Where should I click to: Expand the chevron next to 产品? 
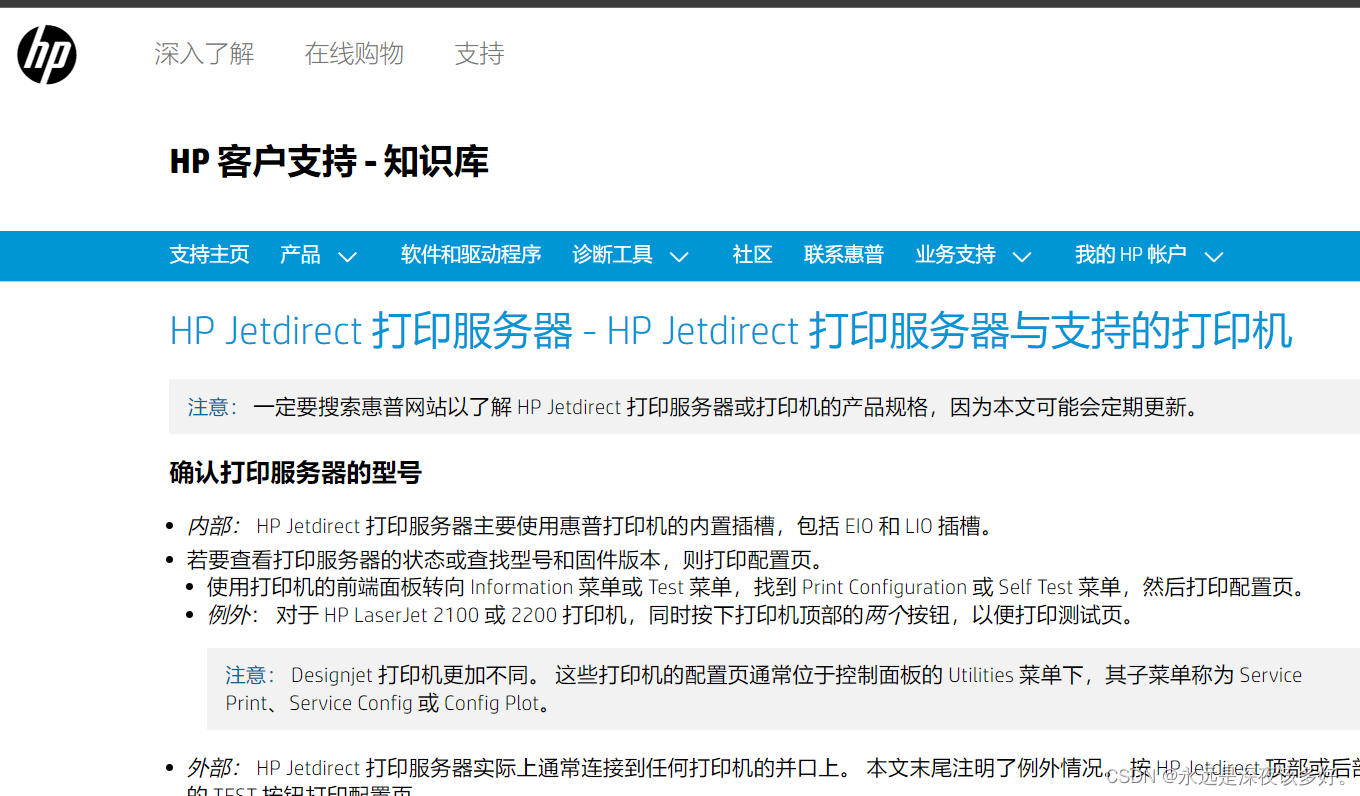(347, 257)
